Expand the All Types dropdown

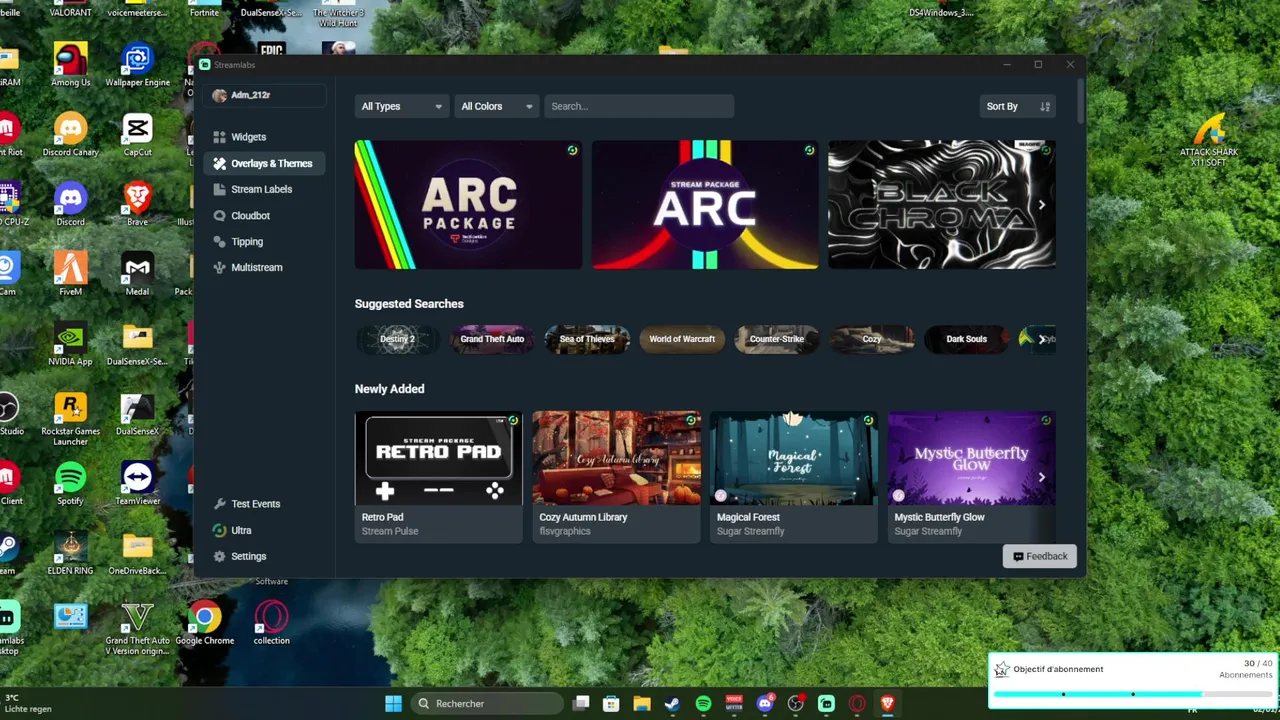pos(401,106)
